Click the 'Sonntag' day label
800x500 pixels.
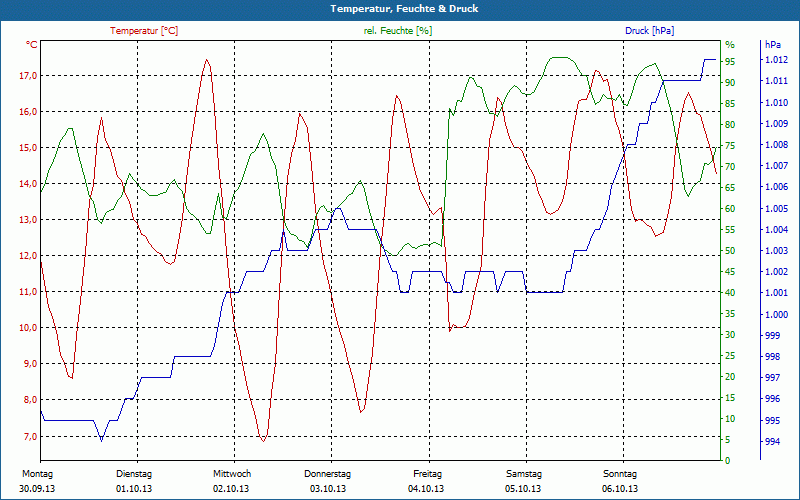pyautogui.click(x=620, y=474)
